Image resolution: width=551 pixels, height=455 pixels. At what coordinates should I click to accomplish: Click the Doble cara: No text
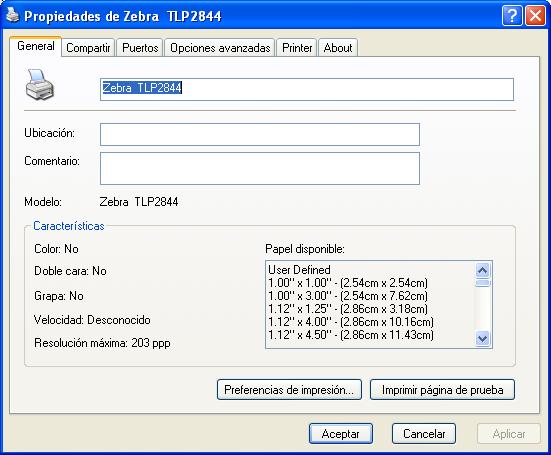coord(70,271)
